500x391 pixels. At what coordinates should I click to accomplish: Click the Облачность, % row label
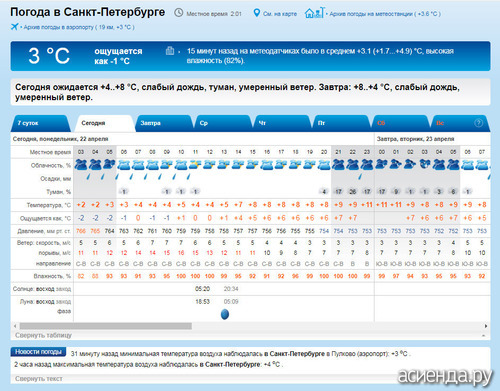point(51,165)
